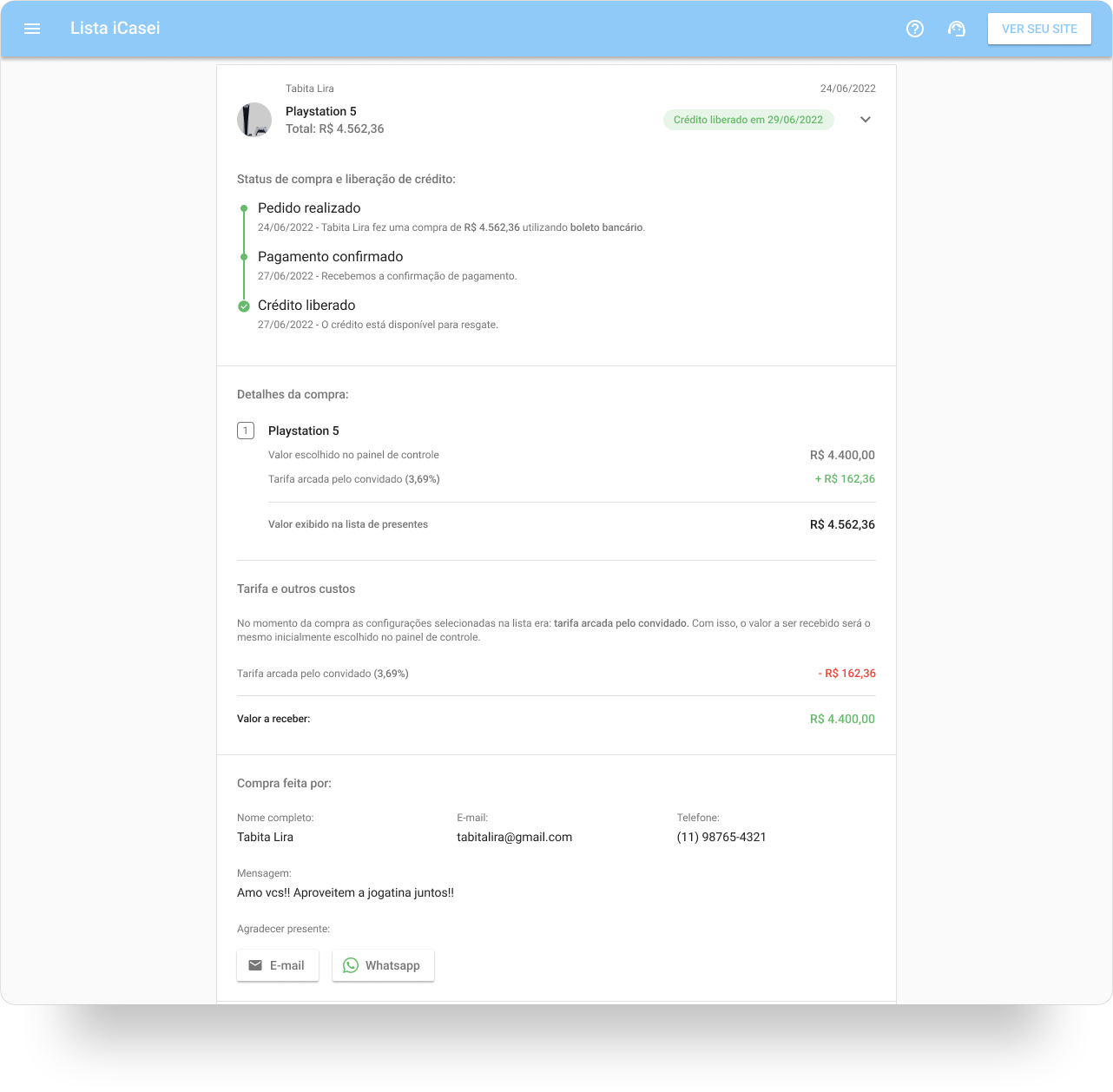Click the Playstation 5 product thumbnail

(254, 120)
